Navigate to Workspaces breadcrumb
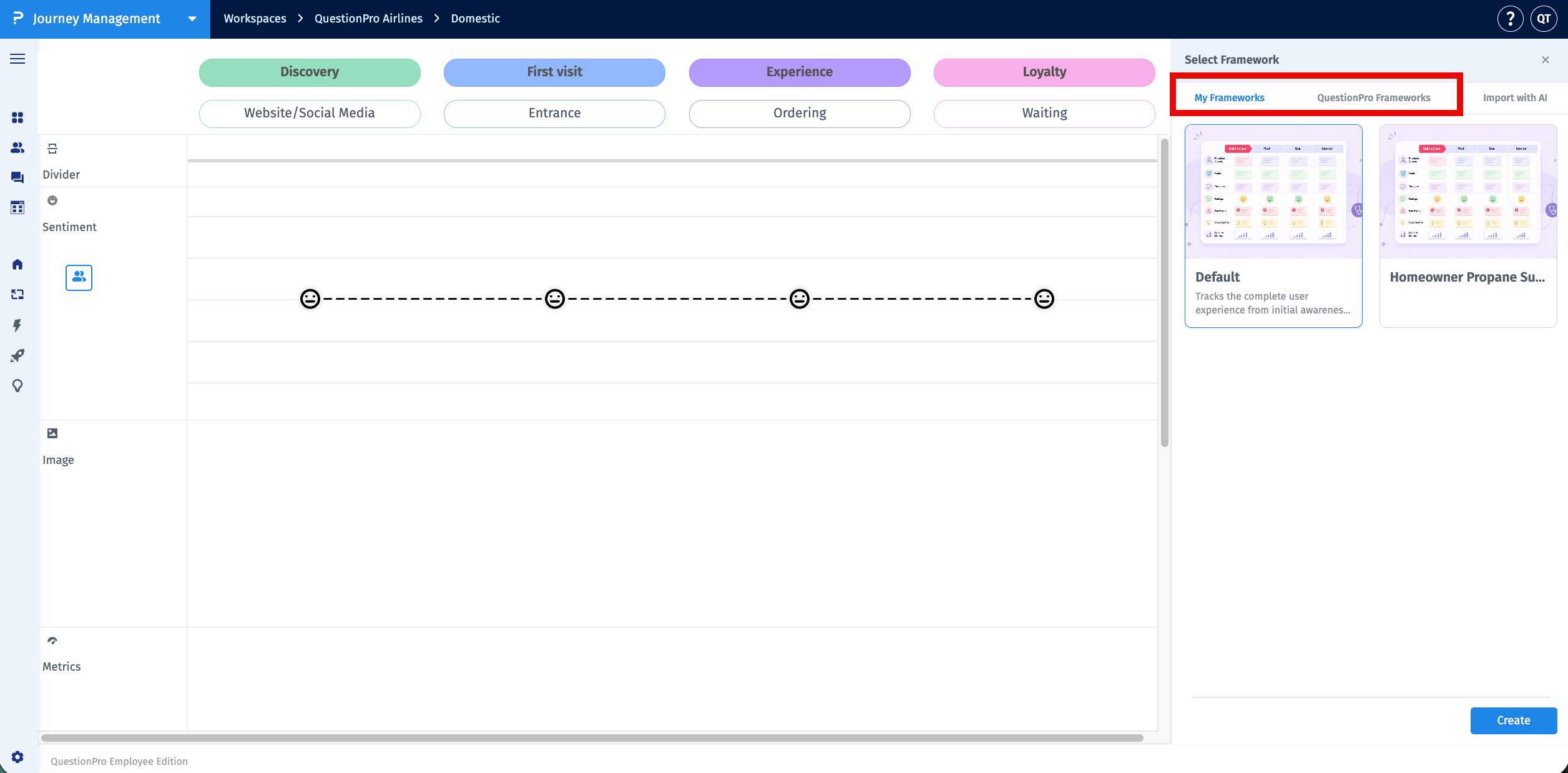The image size is (1568, 773). coord(255,19)
